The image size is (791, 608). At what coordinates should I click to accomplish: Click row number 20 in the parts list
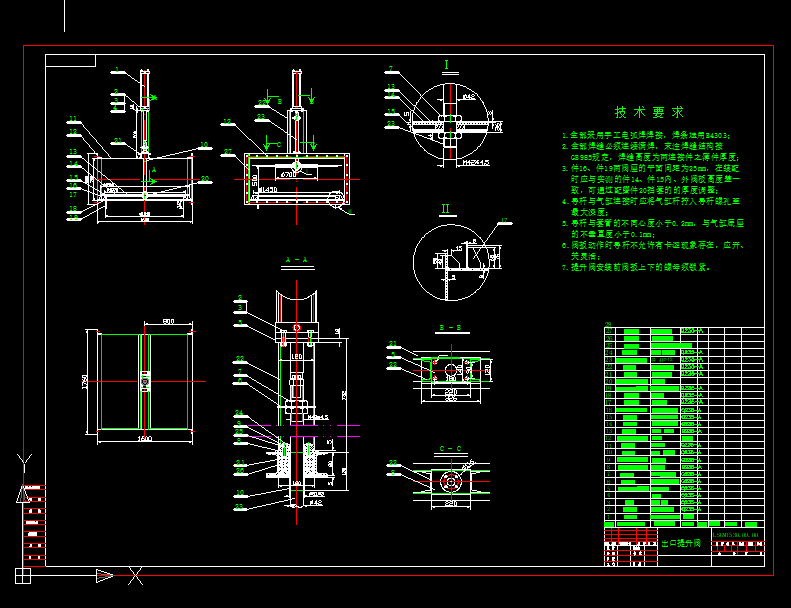pos(609,381)
